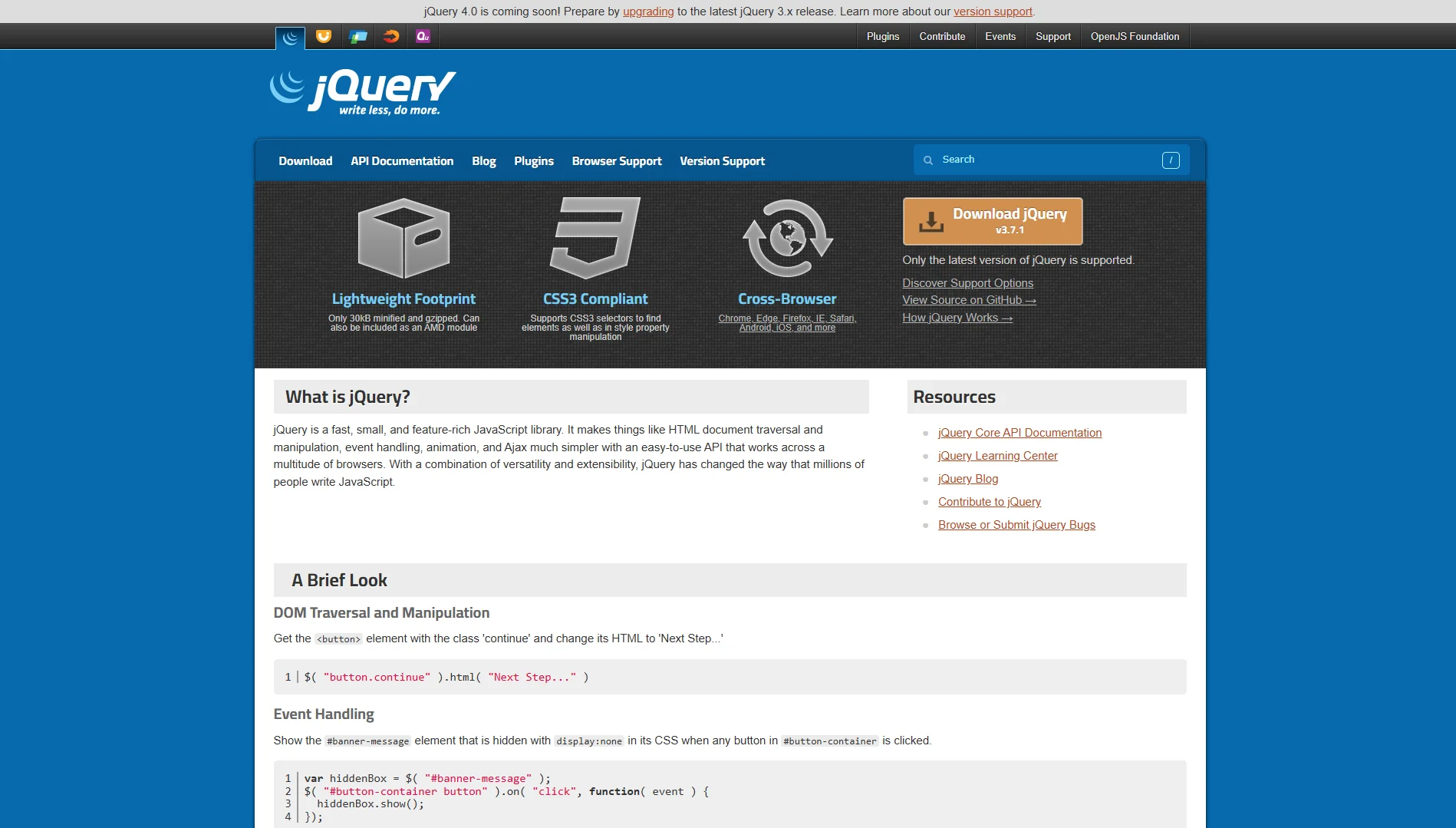Open OpenJS Foundation in top bar
Viewport: 1456px width, 828px height.
coord(1135,36)
